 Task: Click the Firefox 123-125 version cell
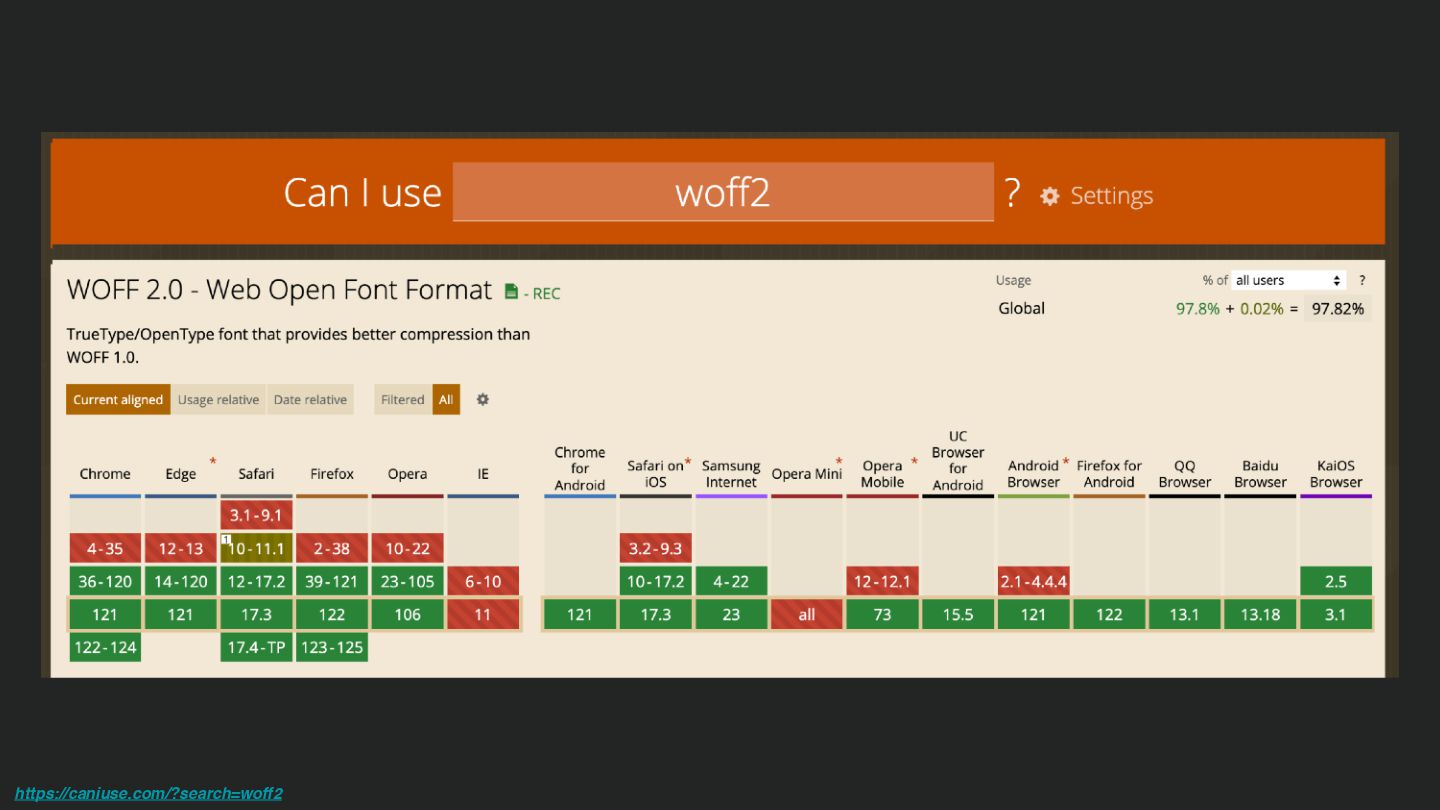click(332, 647)
